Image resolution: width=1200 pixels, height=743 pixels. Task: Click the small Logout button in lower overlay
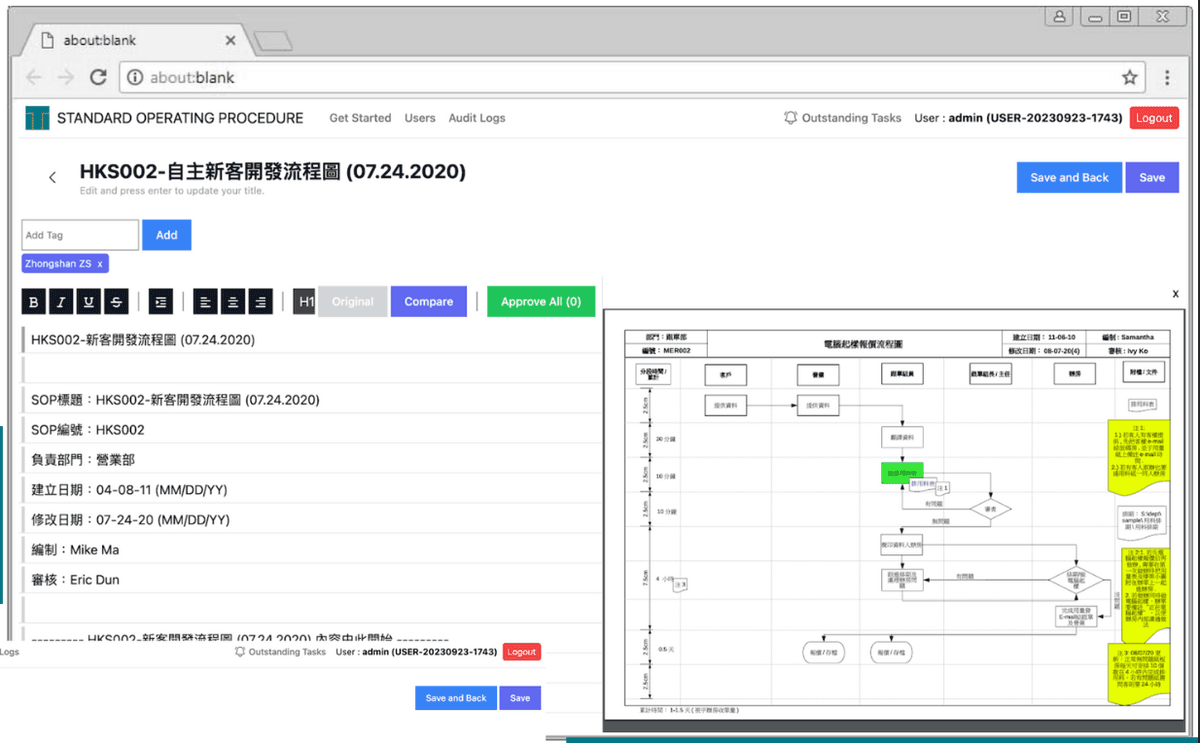coord(521,652)
